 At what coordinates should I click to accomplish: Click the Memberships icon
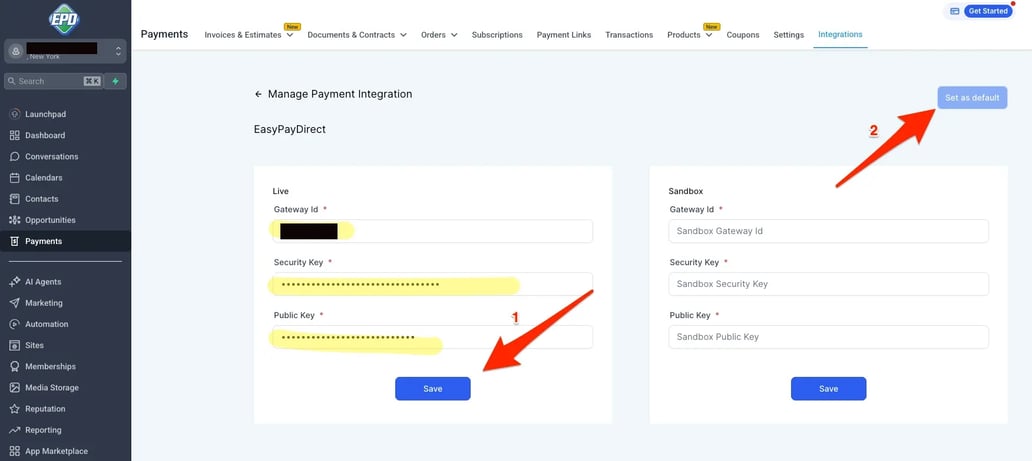pos(14,366)
